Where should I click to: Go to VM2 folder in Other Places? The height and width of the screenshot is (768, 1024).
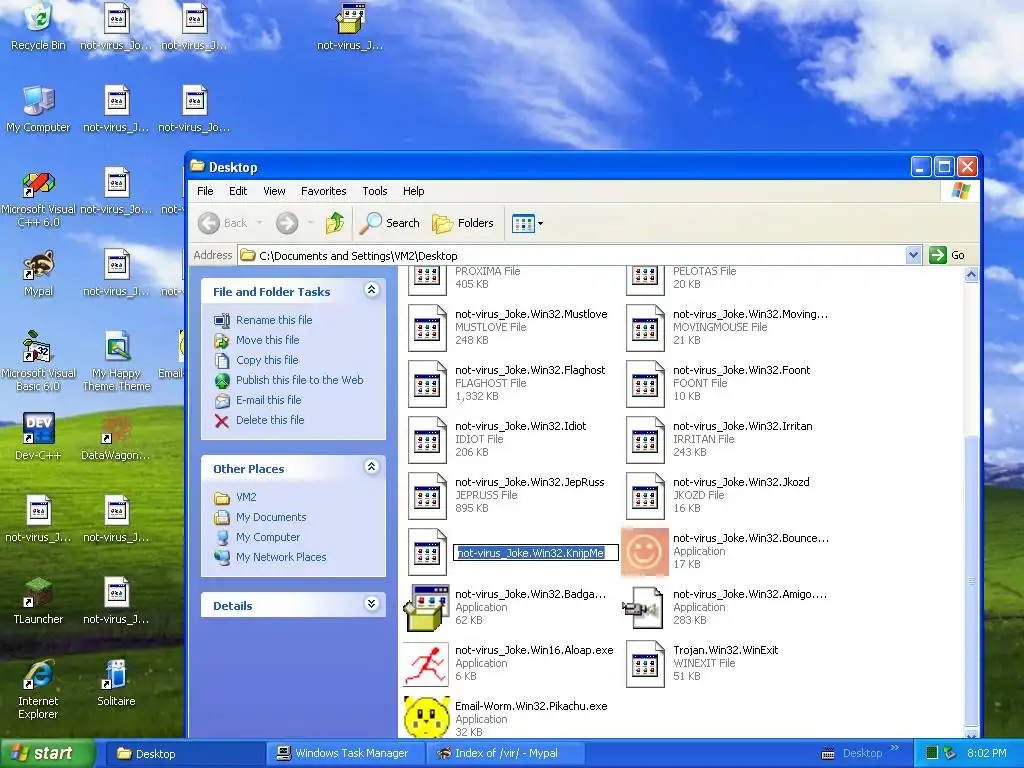(246, 498)
